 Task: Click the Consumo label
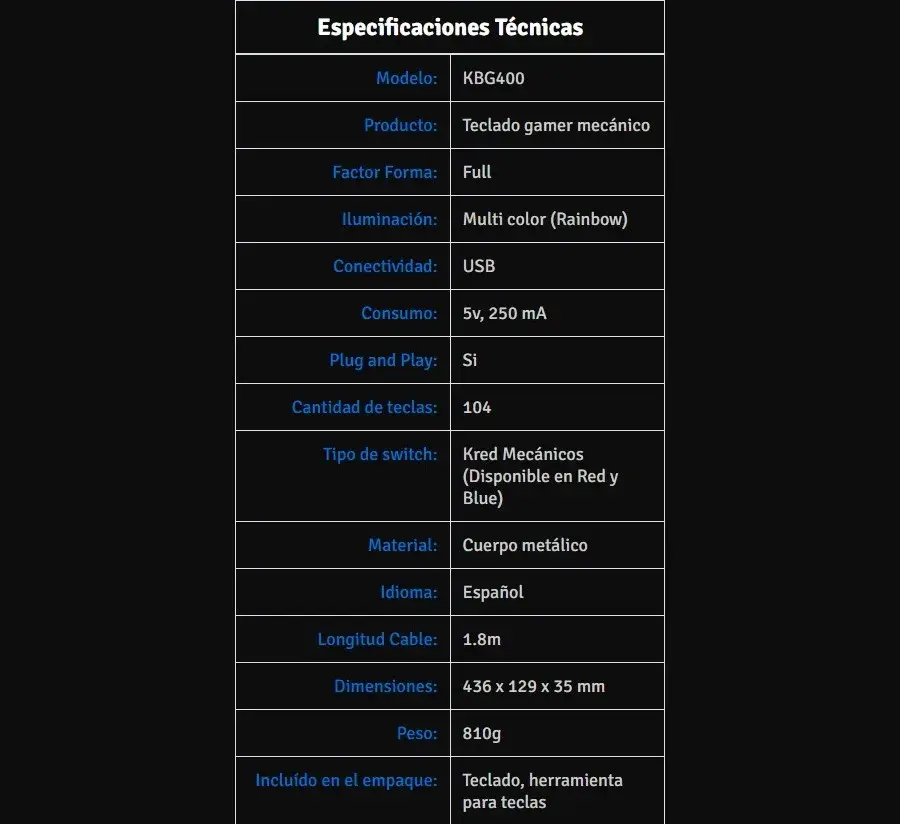[399, 313]
